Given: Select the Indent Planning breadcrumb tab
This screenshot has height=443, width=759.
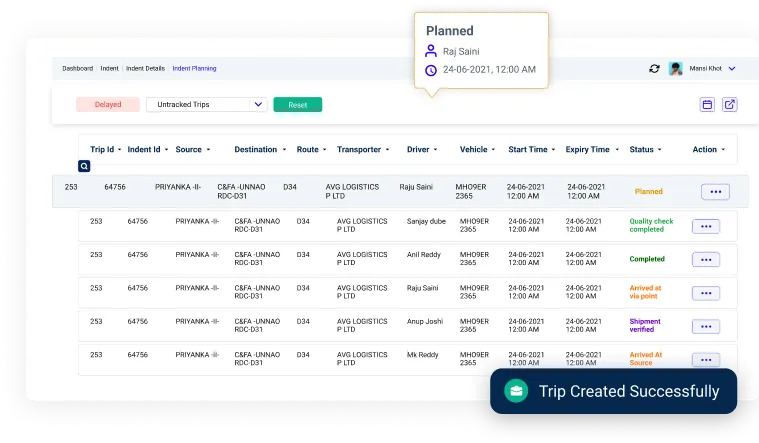Looking at the screenshot, I should coord(194,69).
